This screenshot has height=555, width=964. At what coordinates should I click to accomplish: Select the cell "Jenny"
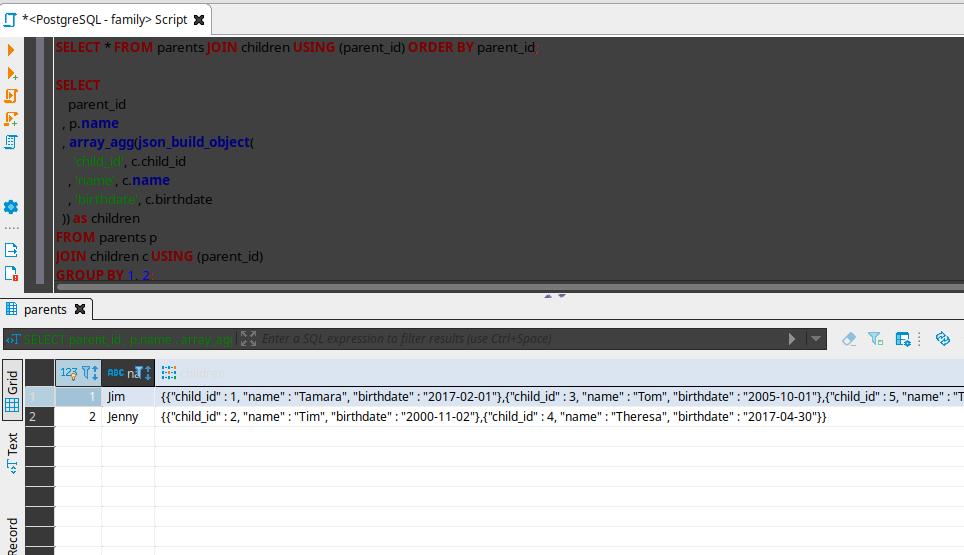(x=128, y=417)
